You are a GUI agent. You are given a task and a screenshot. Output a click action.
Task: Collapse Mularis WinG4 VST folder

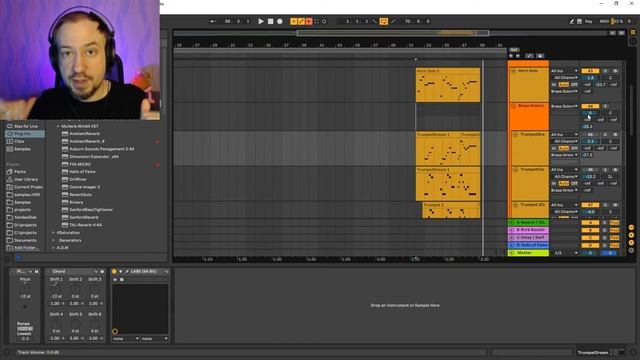pyautogui.click(x=58, y=127)
